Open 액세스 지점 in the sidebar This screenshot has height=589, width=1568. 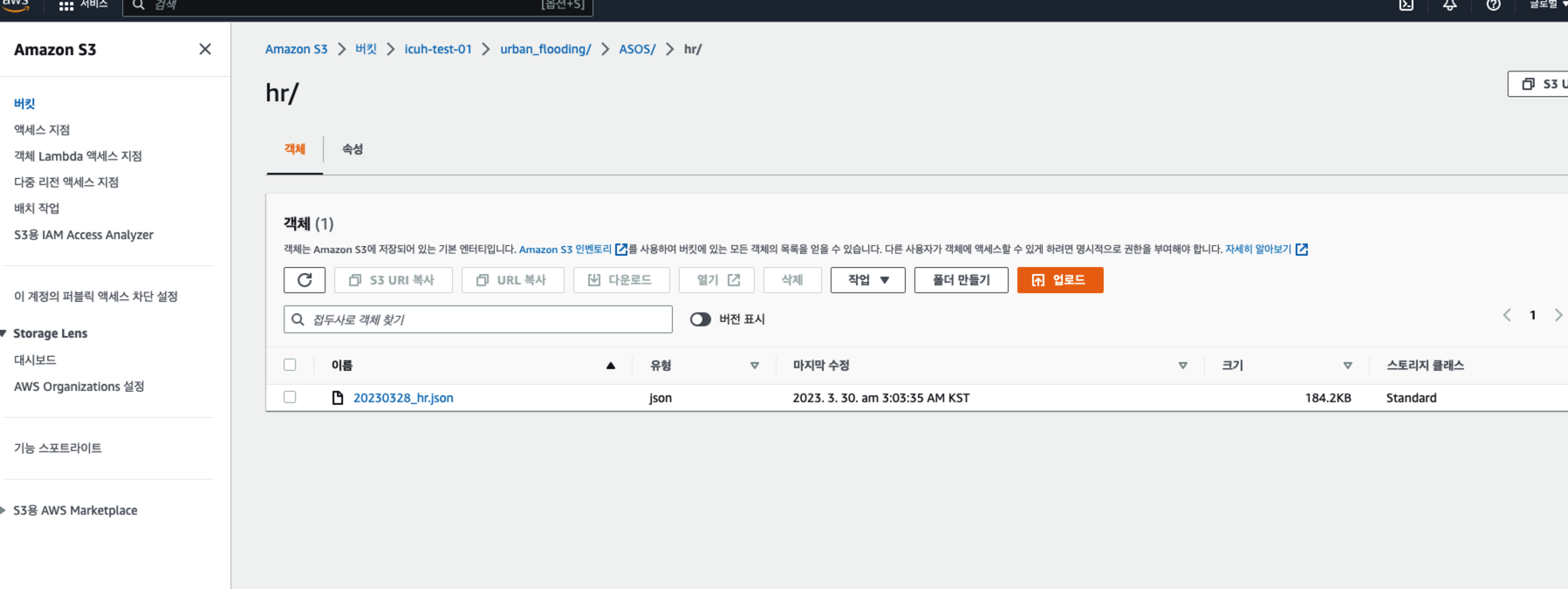tap(42, 129)
